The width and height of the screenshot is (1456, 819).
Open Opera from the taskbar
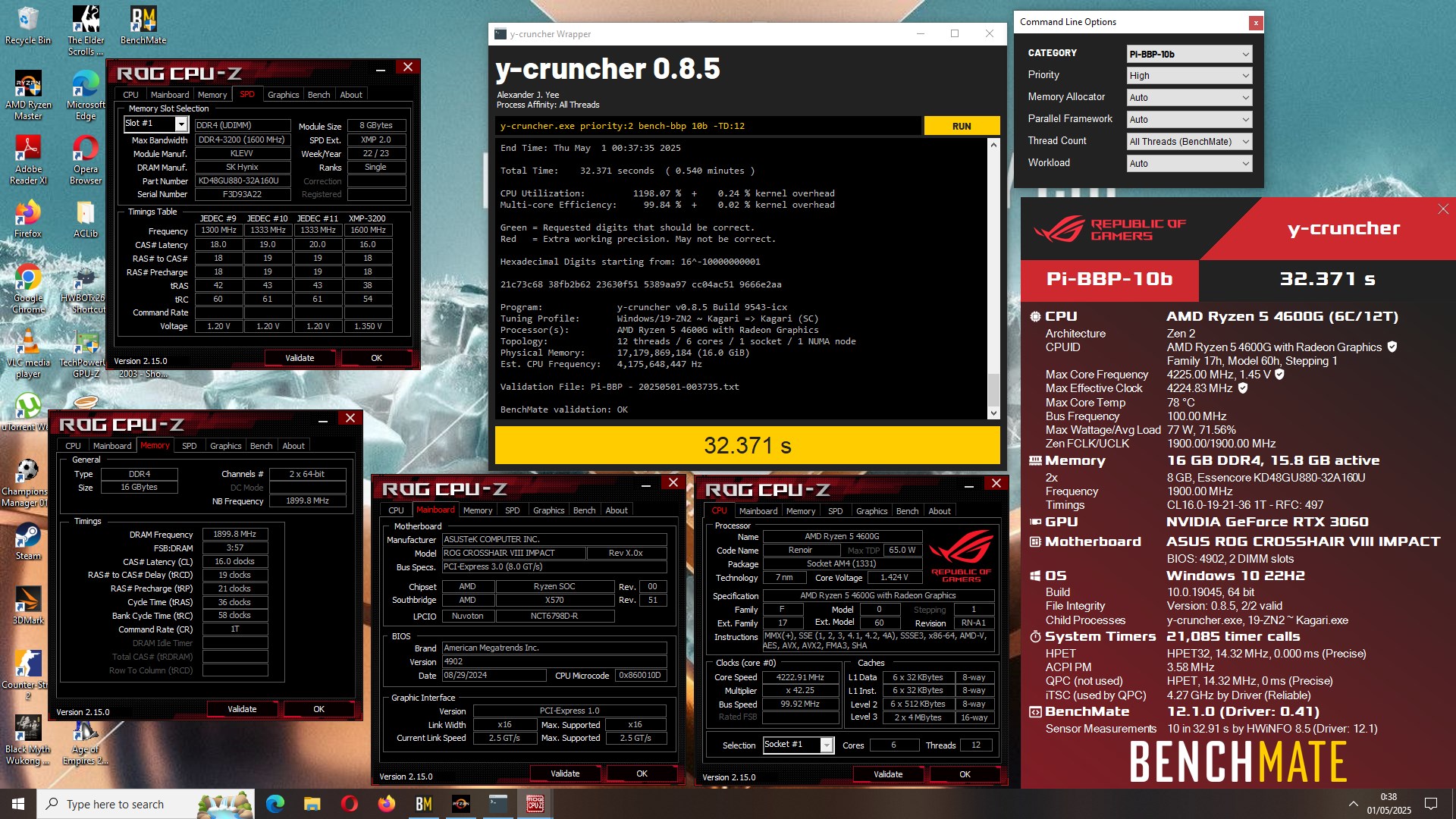click(349, 804)
